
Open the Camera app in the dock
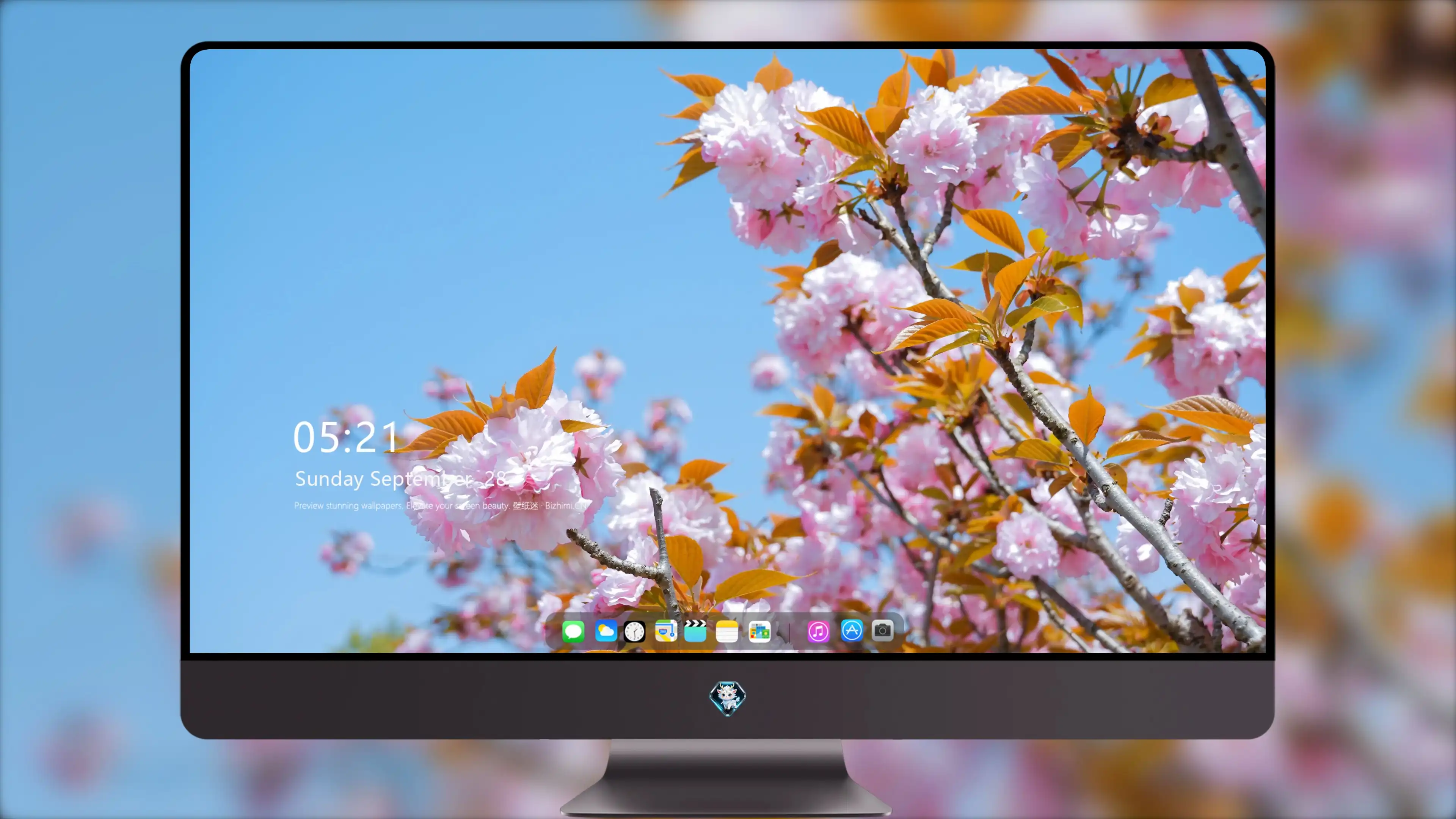click(882, 630)
